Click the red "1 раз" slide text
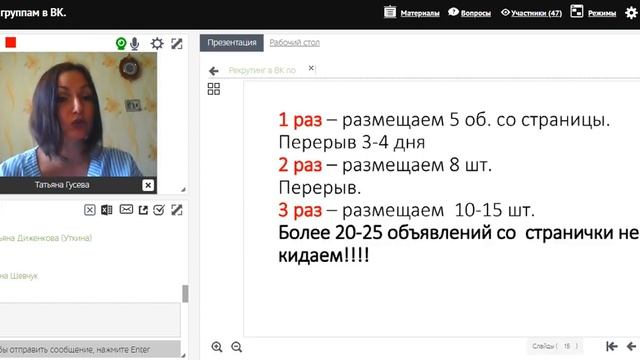 (300, 120)
